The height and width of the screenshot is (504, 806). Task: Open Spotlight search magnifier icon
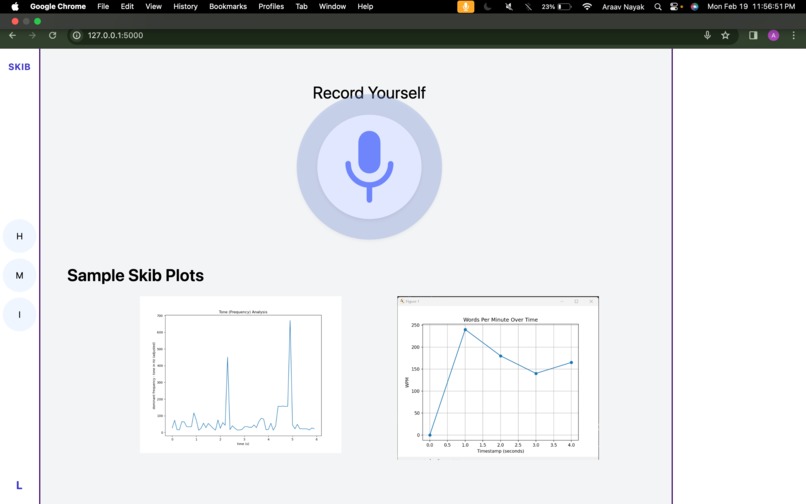657,7
